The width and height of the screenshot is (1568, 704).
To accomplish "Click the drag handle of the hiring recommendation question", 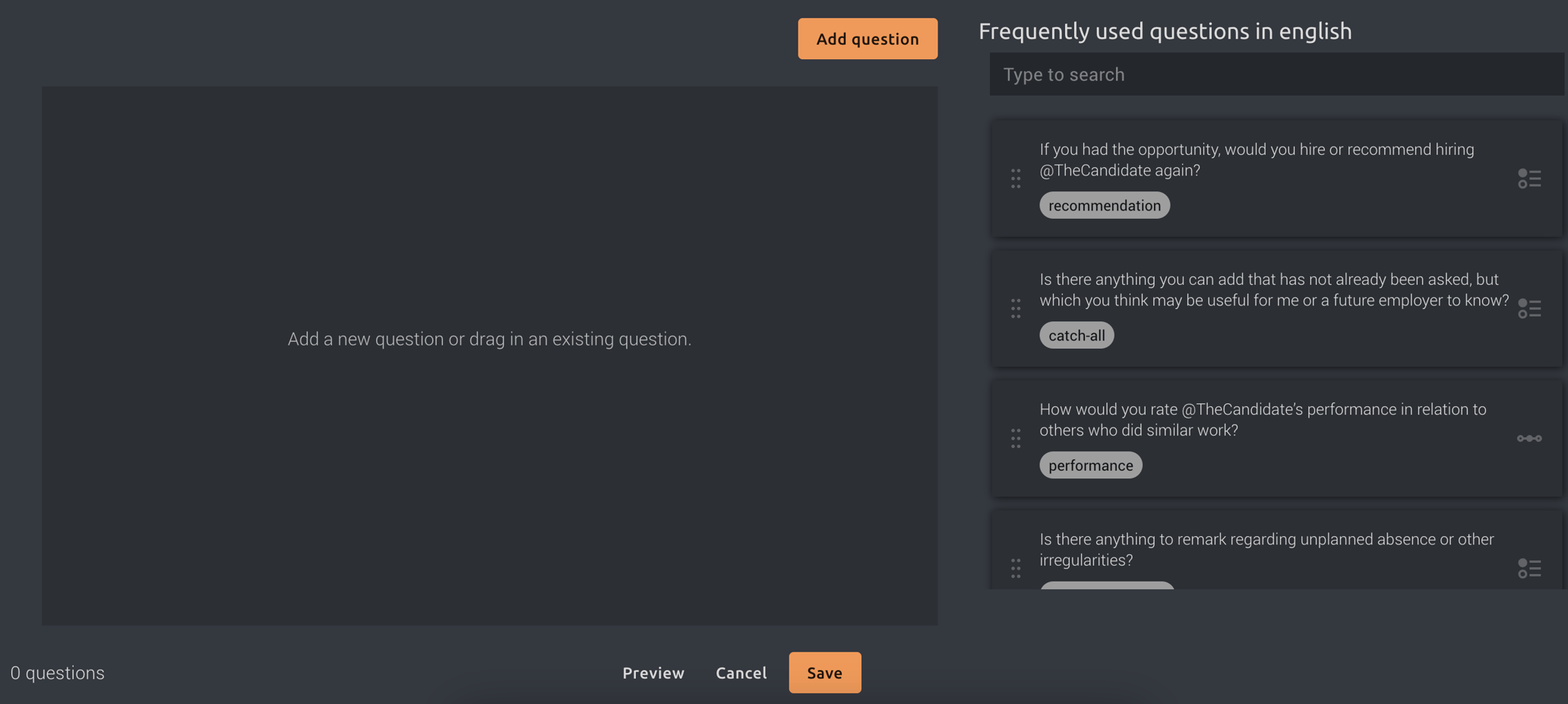I will click(1016, 178).
